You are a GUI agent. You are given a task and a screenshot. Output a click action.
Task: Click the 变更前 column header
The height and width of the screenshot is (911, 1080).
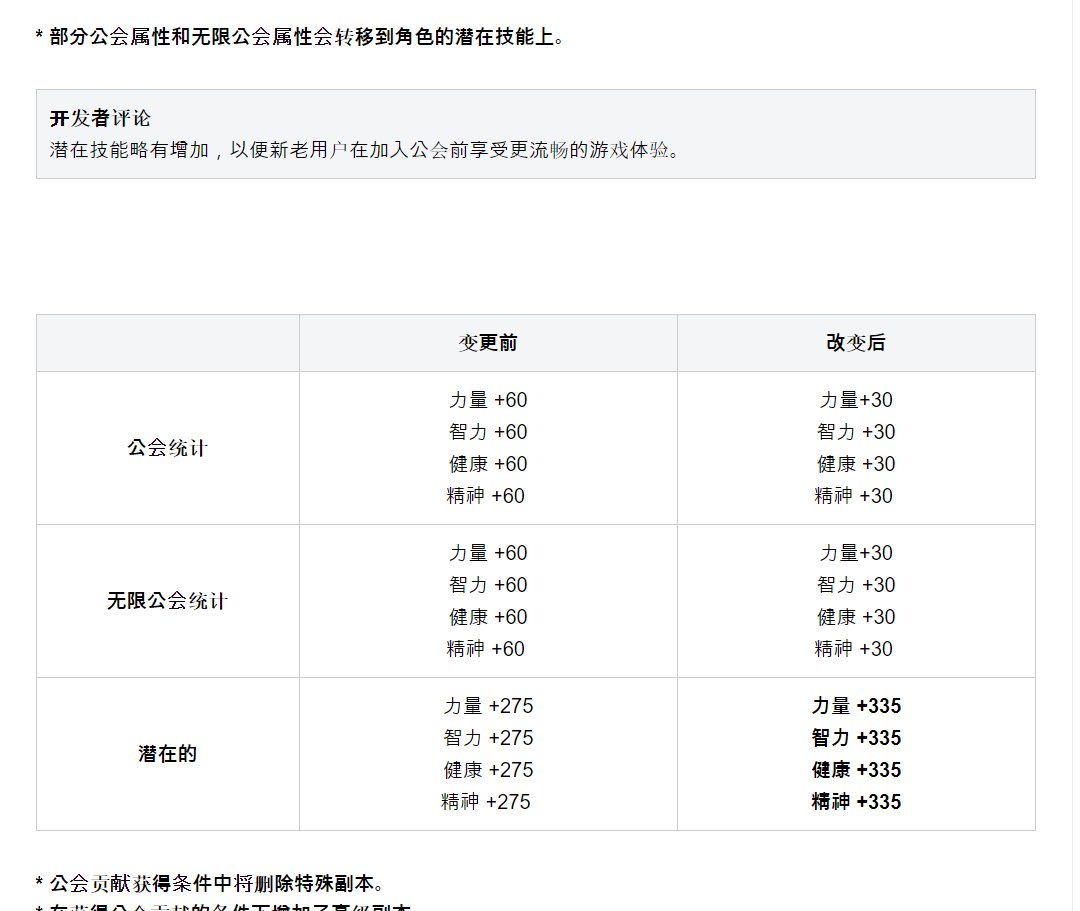click(x=487, y=343)
